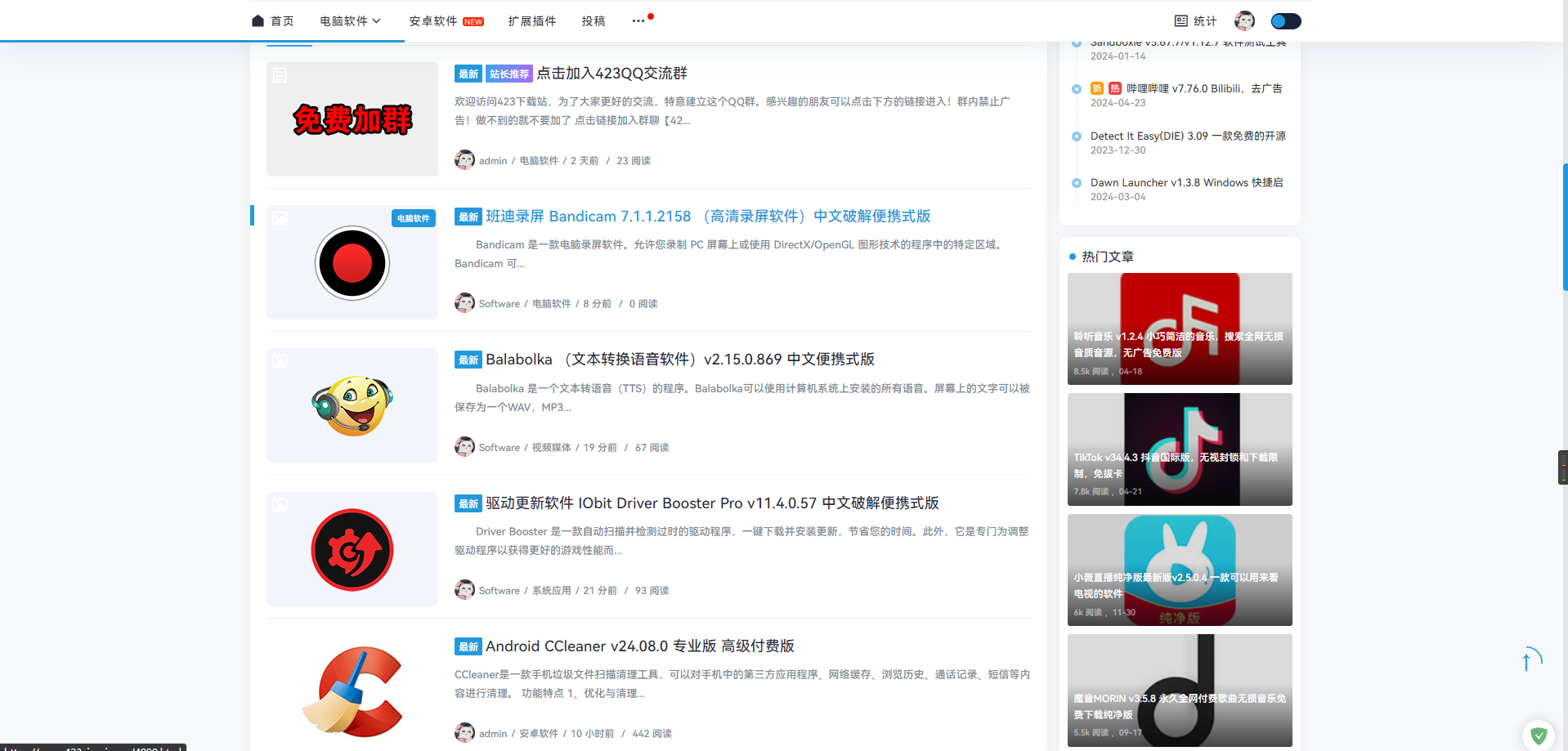Click the green shield icon at bottom right
The width and height of the screenshot is (1568, 751).
(x=1539, y=735)
